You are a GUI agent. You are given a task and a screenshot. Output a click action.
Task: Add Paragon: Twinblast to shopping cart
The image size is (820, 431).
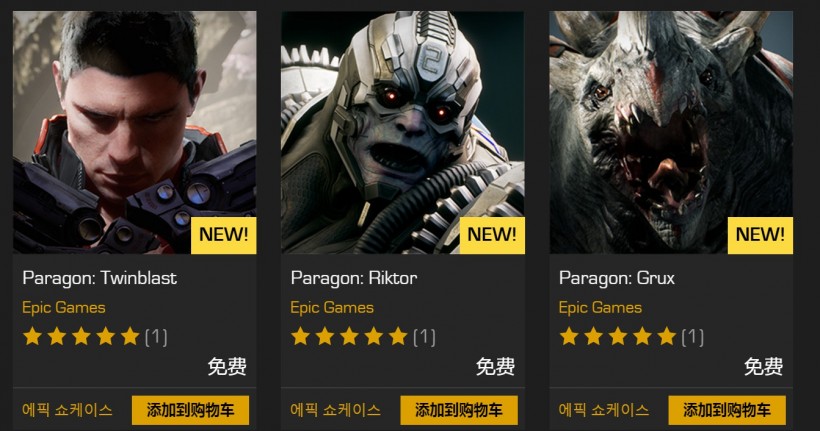(x=190, y=410)
